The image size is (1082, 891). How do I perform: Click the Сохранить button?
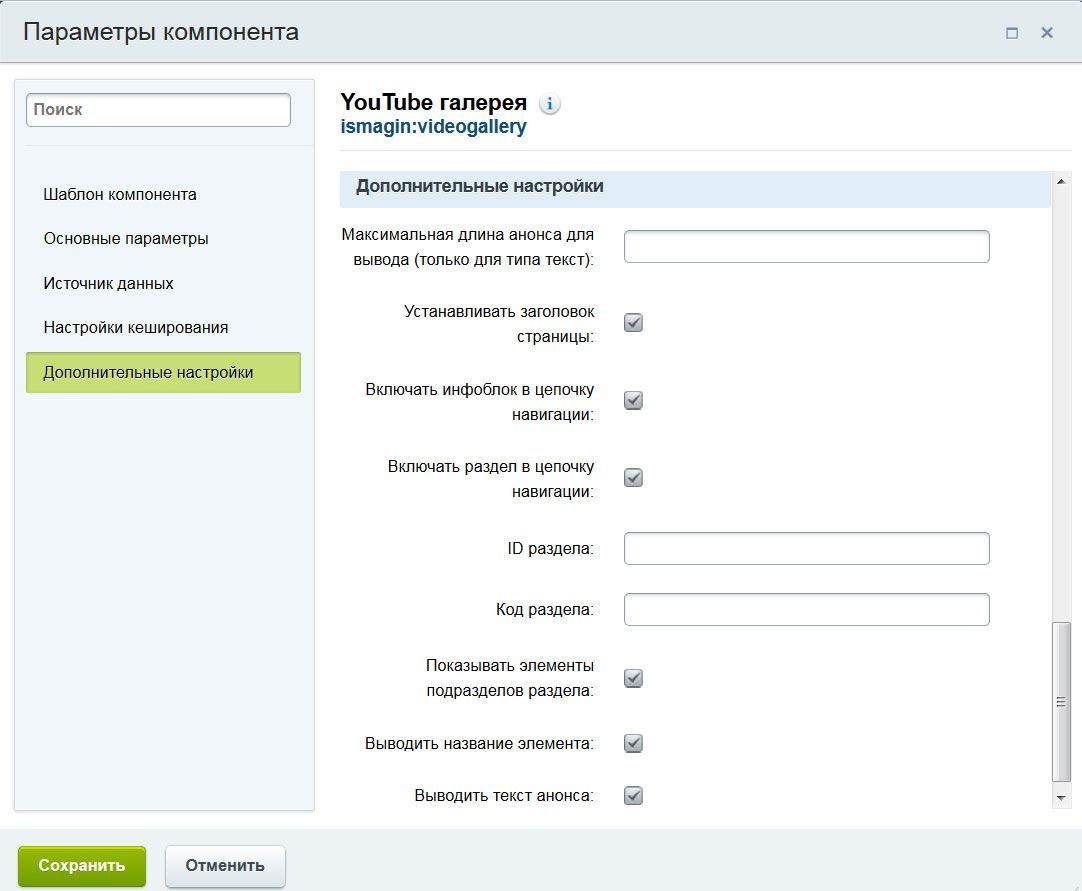coord(82,866)
